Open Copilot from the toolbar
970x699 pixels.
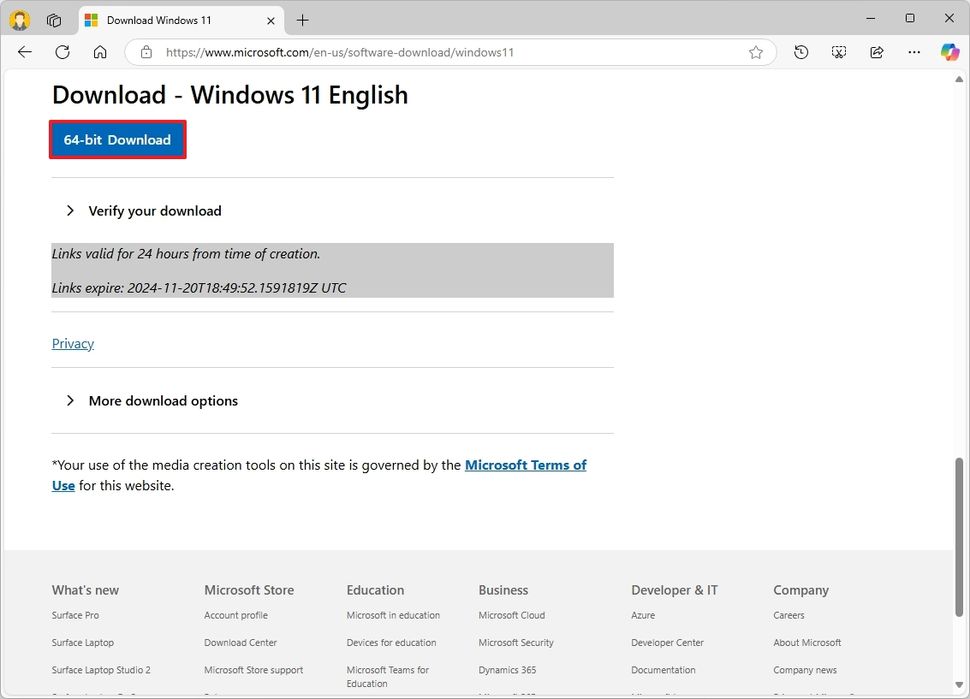tap(948, 52)
